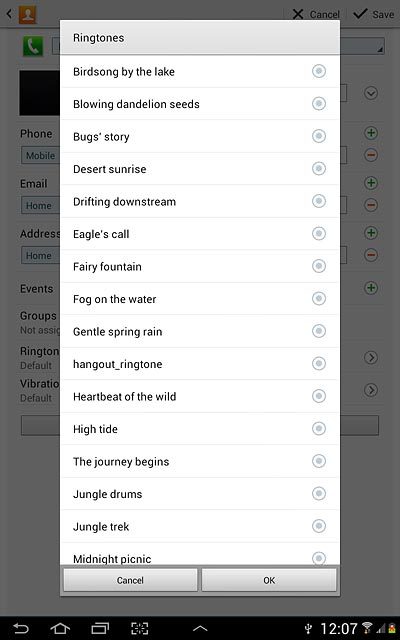Image resolution: width=400 pixels, height=640 pixels.
Task: Select the hangout_ringtone radio button
Action: (x=319, y=363)
